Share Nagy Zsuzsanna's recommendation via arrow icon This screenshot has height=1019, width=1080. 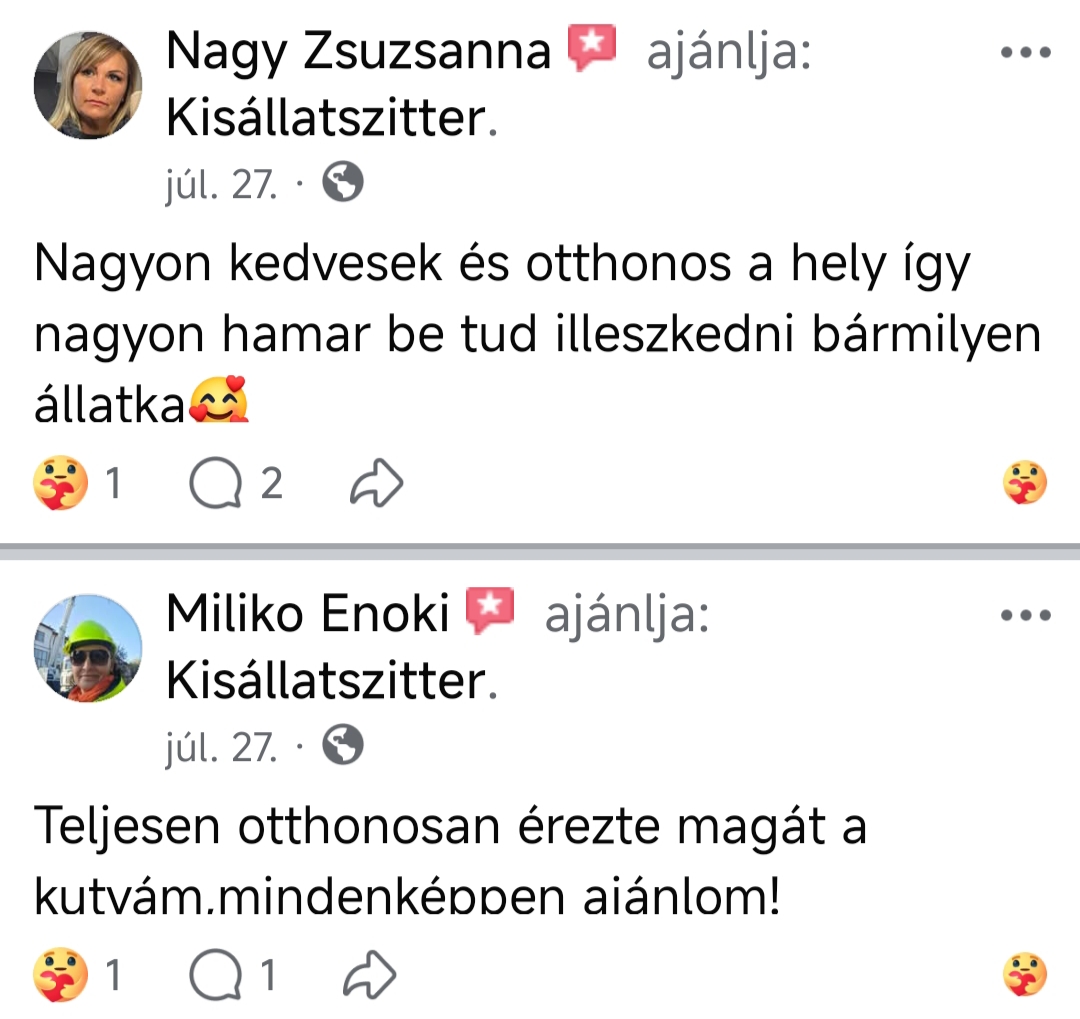pyautogui.click(x=376, y=486)
